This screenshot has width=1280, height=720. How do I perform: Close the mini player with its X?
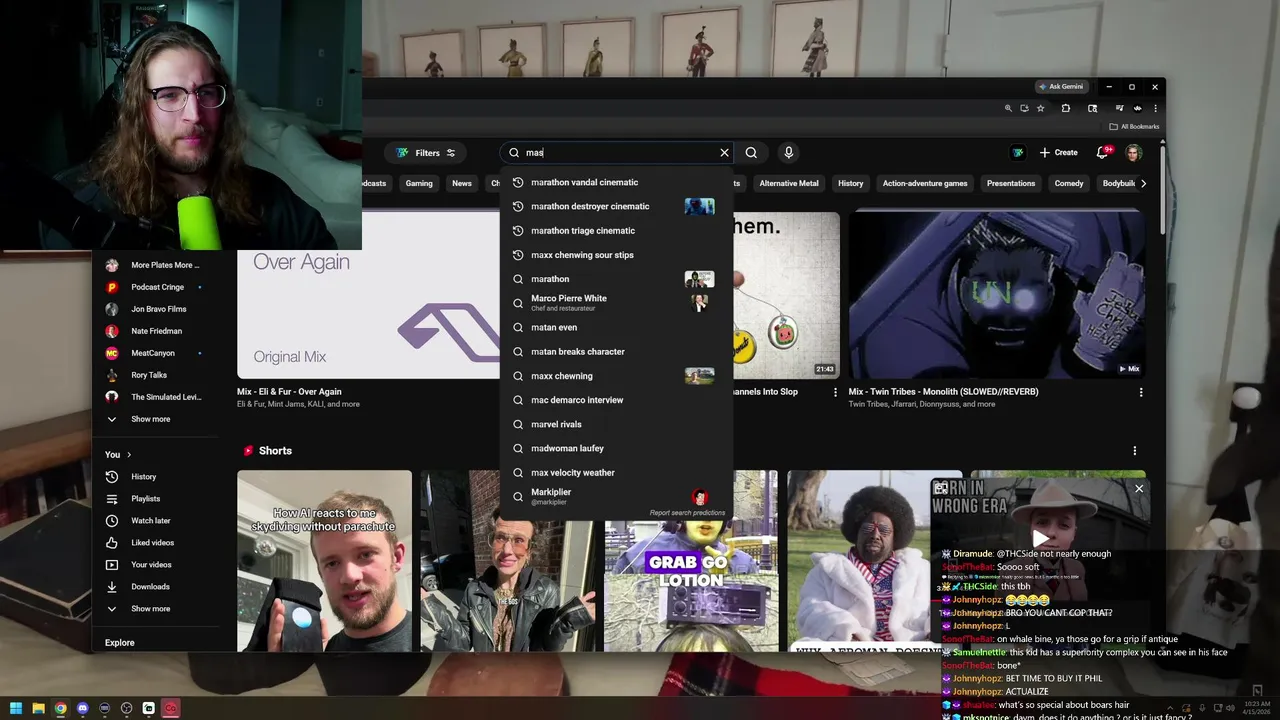click(x=1138, y=489)
